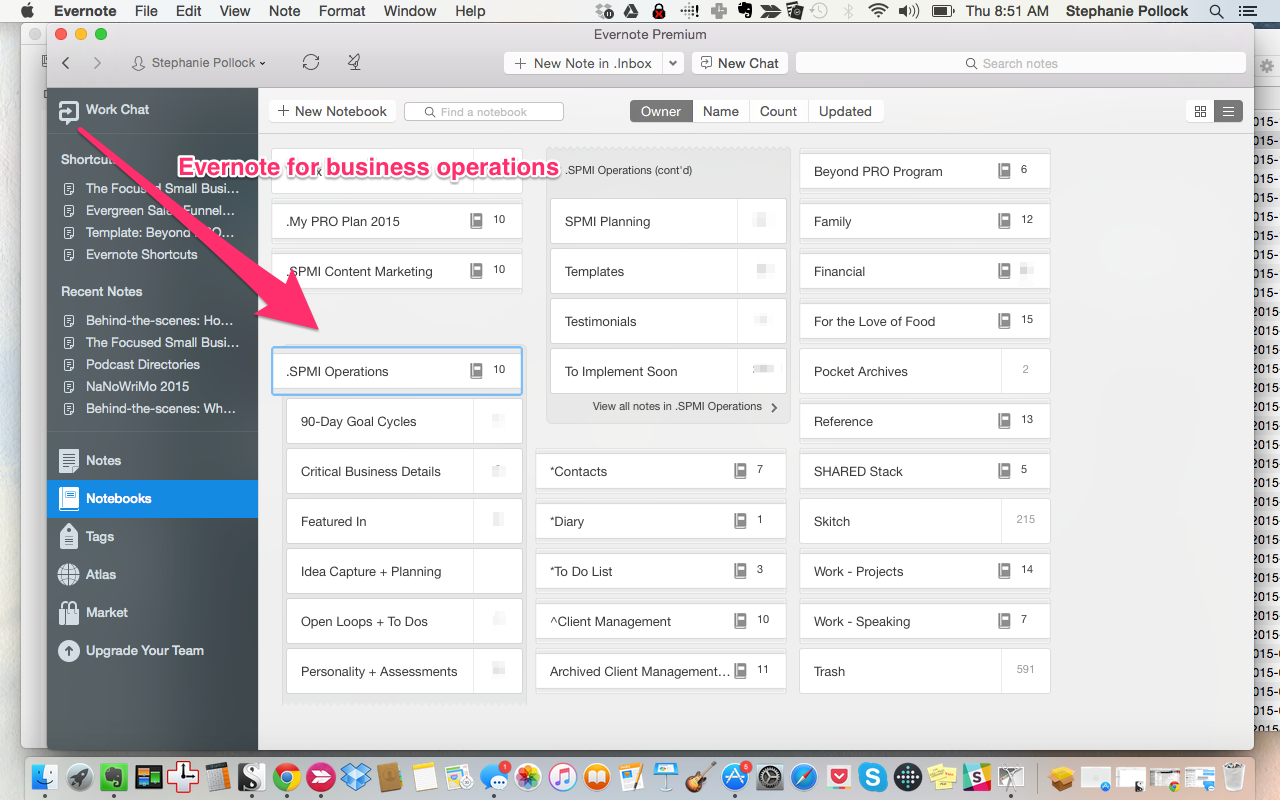Viewport: 1280px width, 800px height.
Task: Open 90-Day Goal Cycles notebook
Action: (404, 421)
